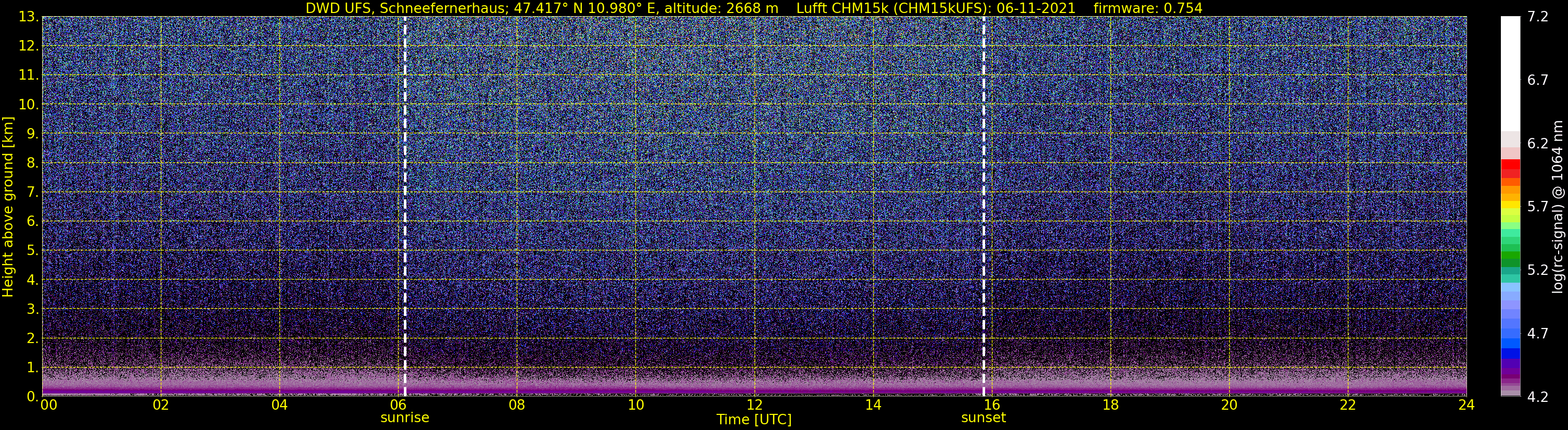Screen dimensions: 1568x430
Task: Click the 'sunrise' label below the time axis
Action: pyautogui.click(x=405, y=418)
